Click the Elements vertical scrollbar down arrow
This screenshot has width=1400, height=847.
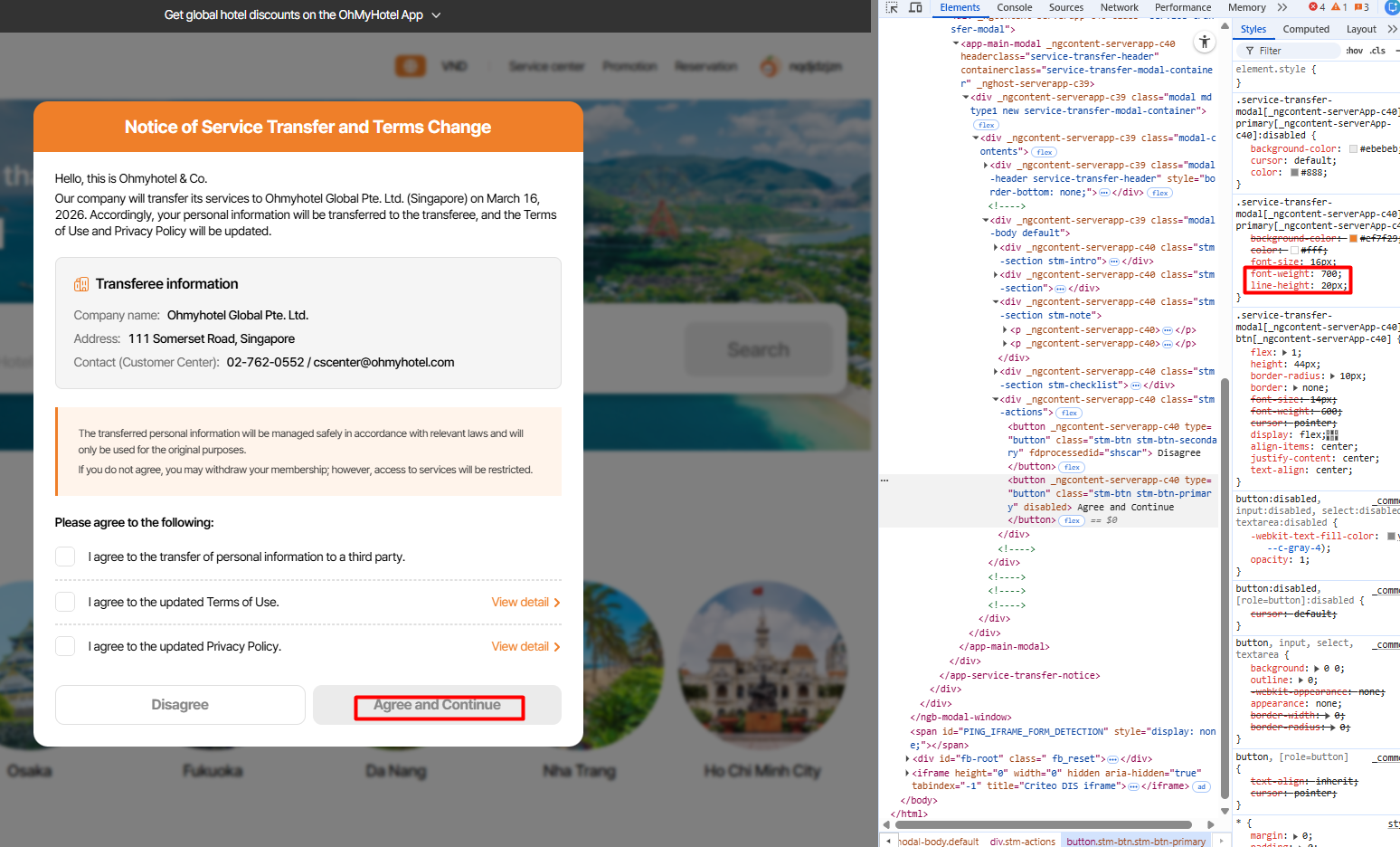(1225, 811)
